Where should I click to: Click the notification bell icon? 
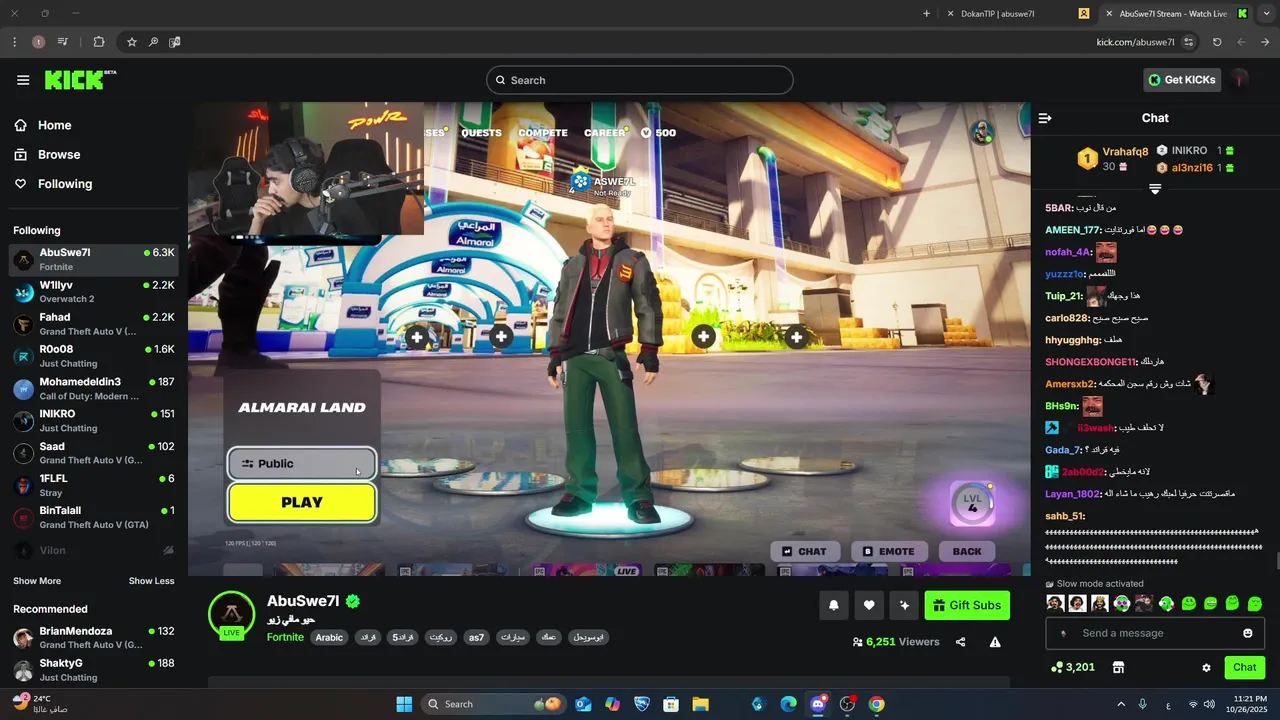833,605
